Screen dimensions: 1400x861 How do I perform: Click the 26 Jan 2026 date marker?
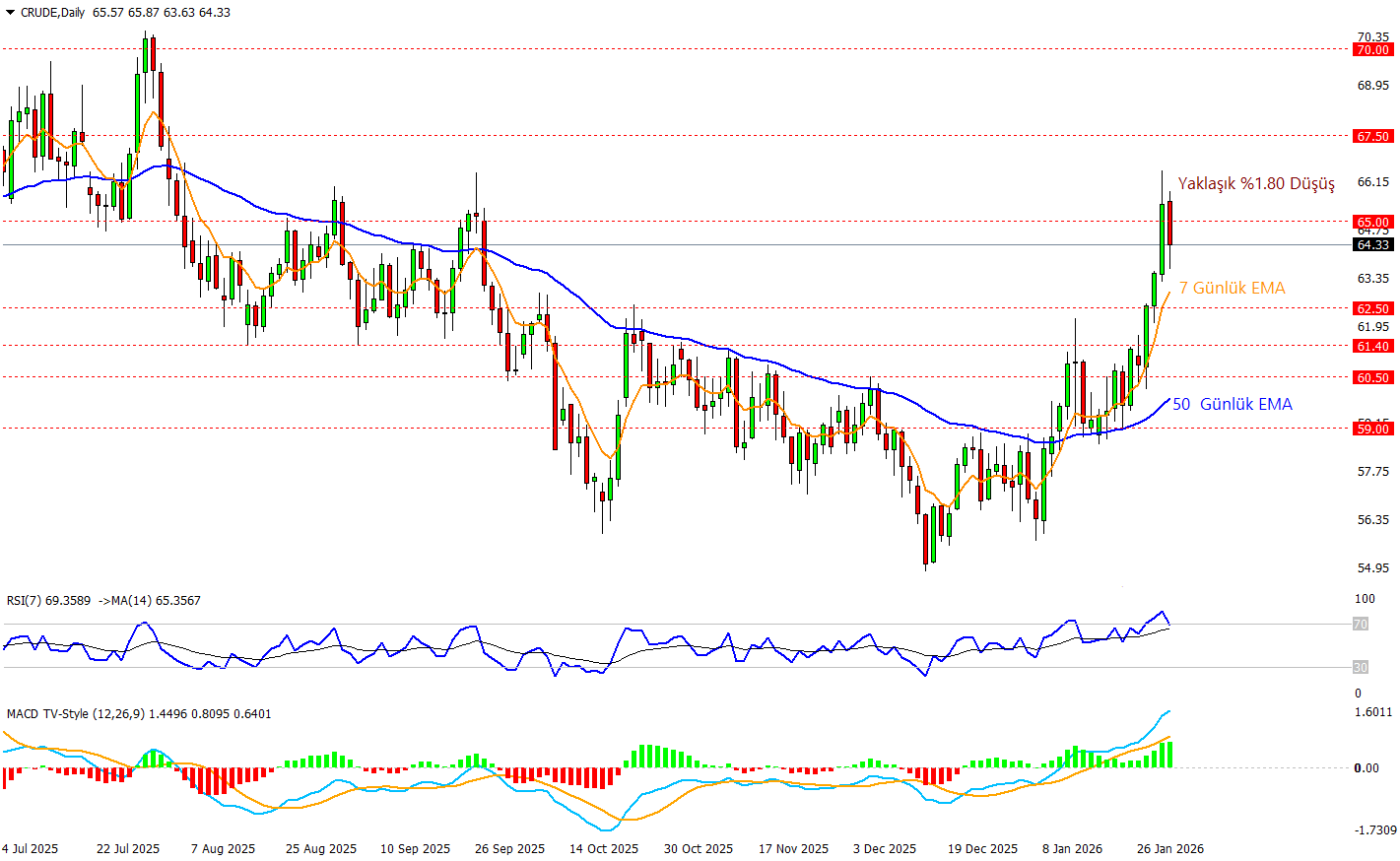click(x=1169, y=849)
